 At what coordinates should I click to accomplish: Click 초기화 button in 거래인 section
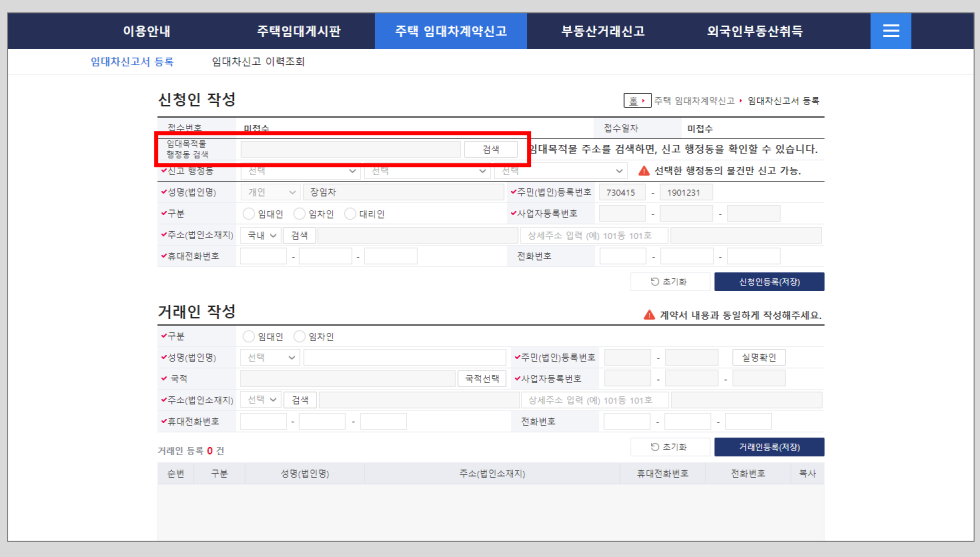[x=669, y=447]
